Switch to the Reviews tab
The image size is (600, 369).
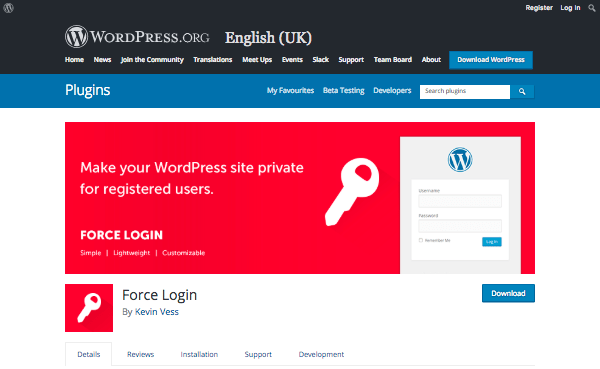coord(140,354)
